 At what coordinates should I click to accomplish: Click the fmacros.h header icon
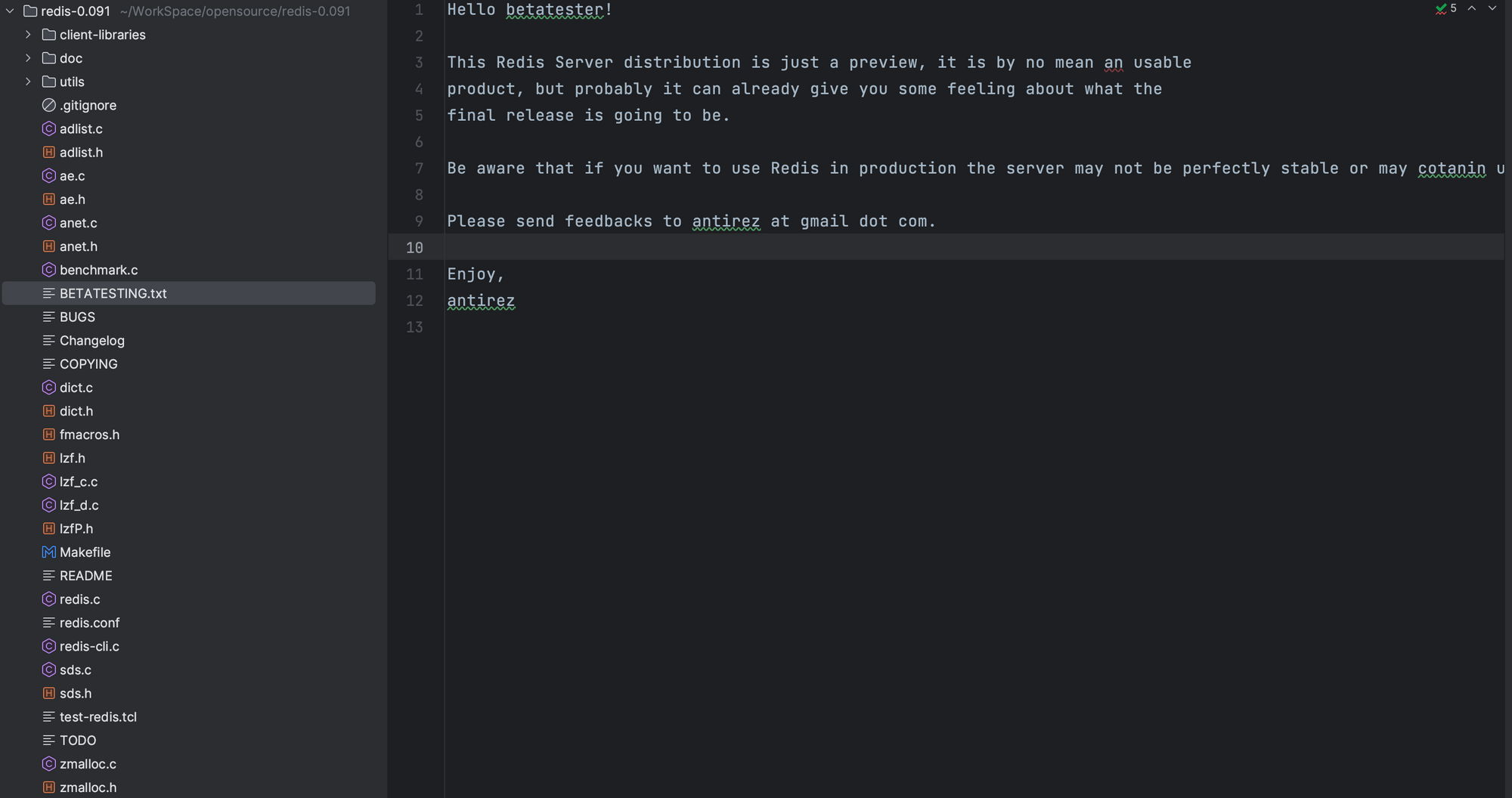pos(49,435)
